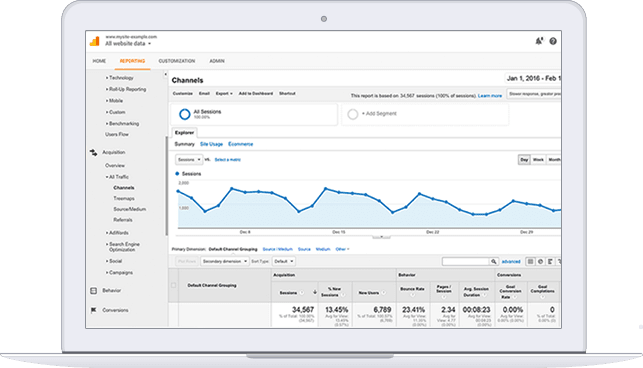This screenshot has height=368, width=643.
Task: Go to the REPORTING tab
Action: (132, 61)
